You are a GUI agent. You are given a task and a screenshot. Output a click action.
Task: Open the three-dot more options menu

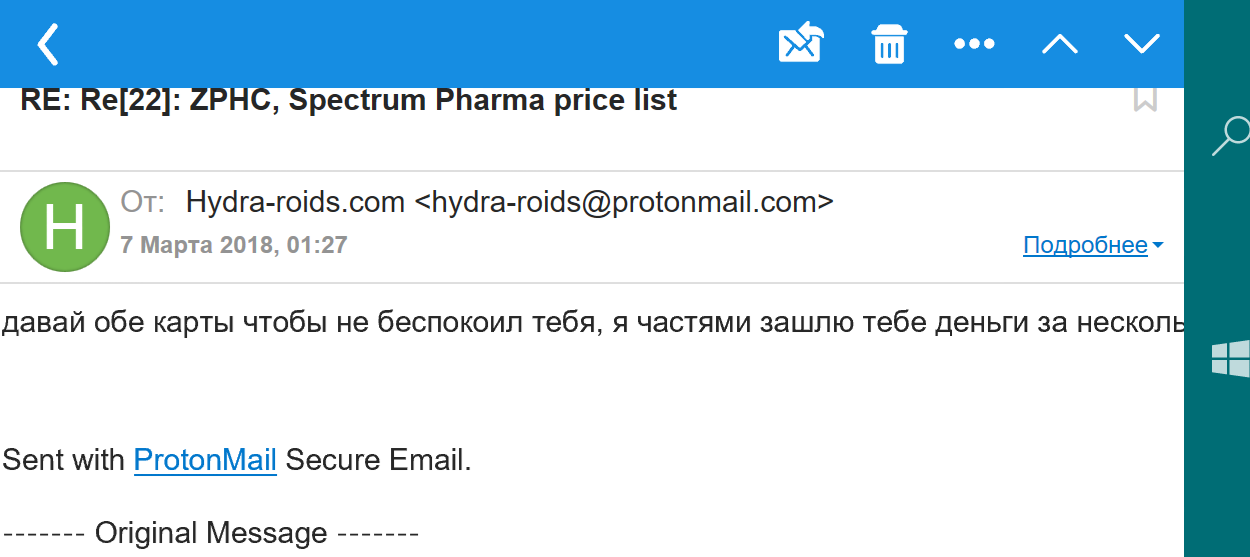(973, 44)
